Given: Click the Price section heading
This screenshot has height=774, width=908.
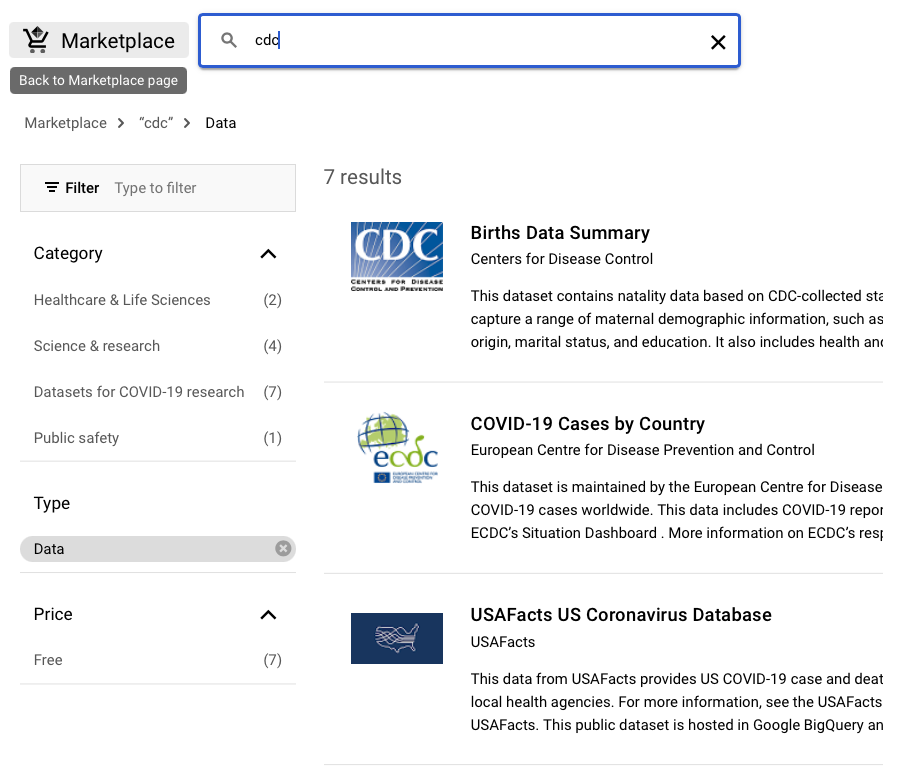Looking at the screenshot, I should pyautogui.click(x=53, y=614).
